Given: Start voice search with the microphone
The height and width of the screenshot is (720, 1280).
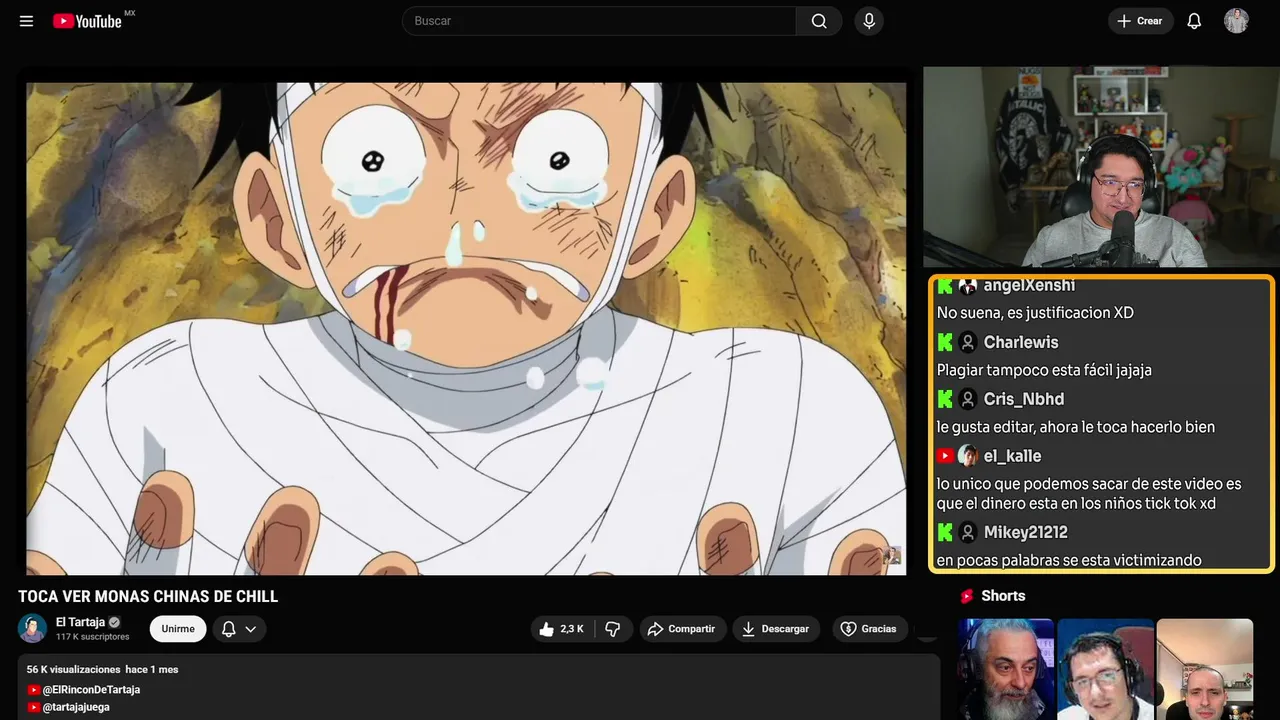Looking at the screenshot, I should (x=869, y=21).
